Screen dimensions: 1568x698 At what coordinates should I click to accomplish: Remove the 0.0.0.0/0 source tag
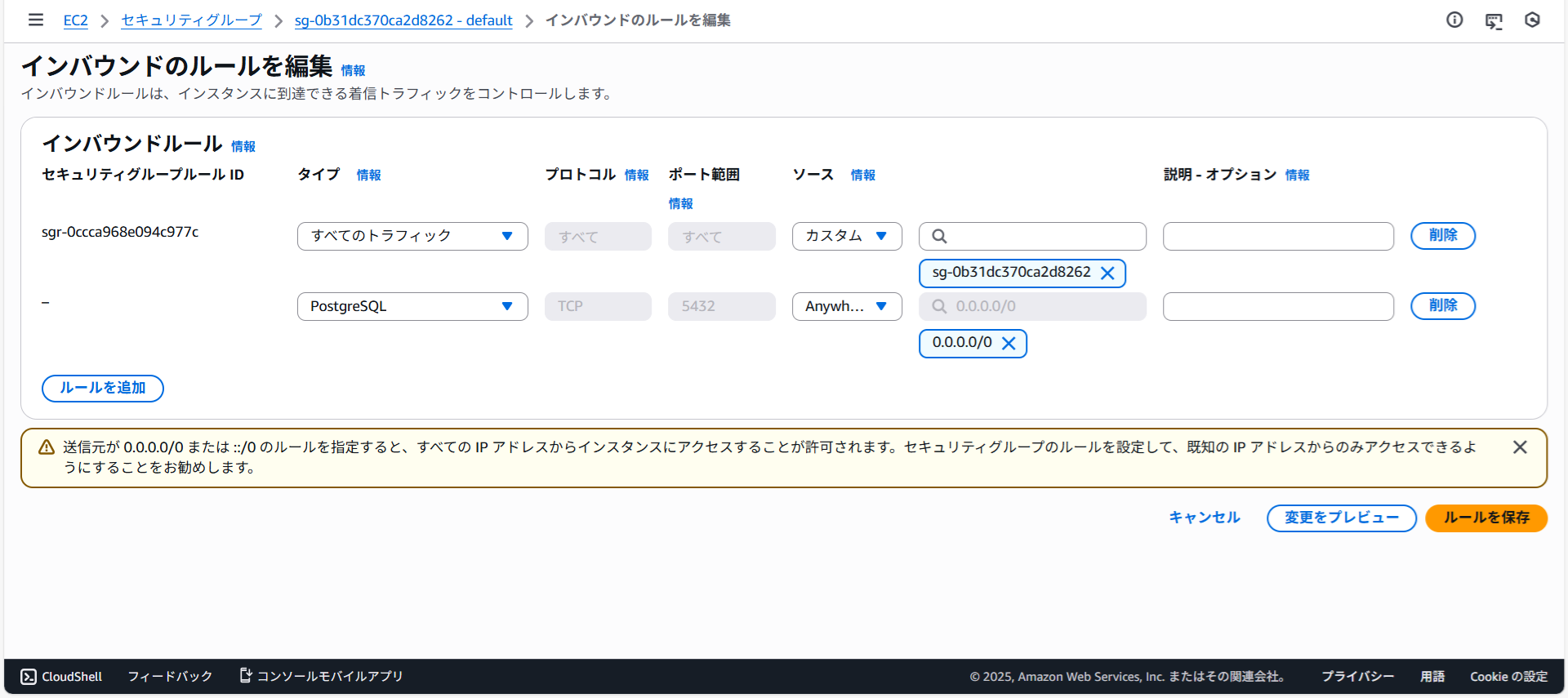point(1009,344)
